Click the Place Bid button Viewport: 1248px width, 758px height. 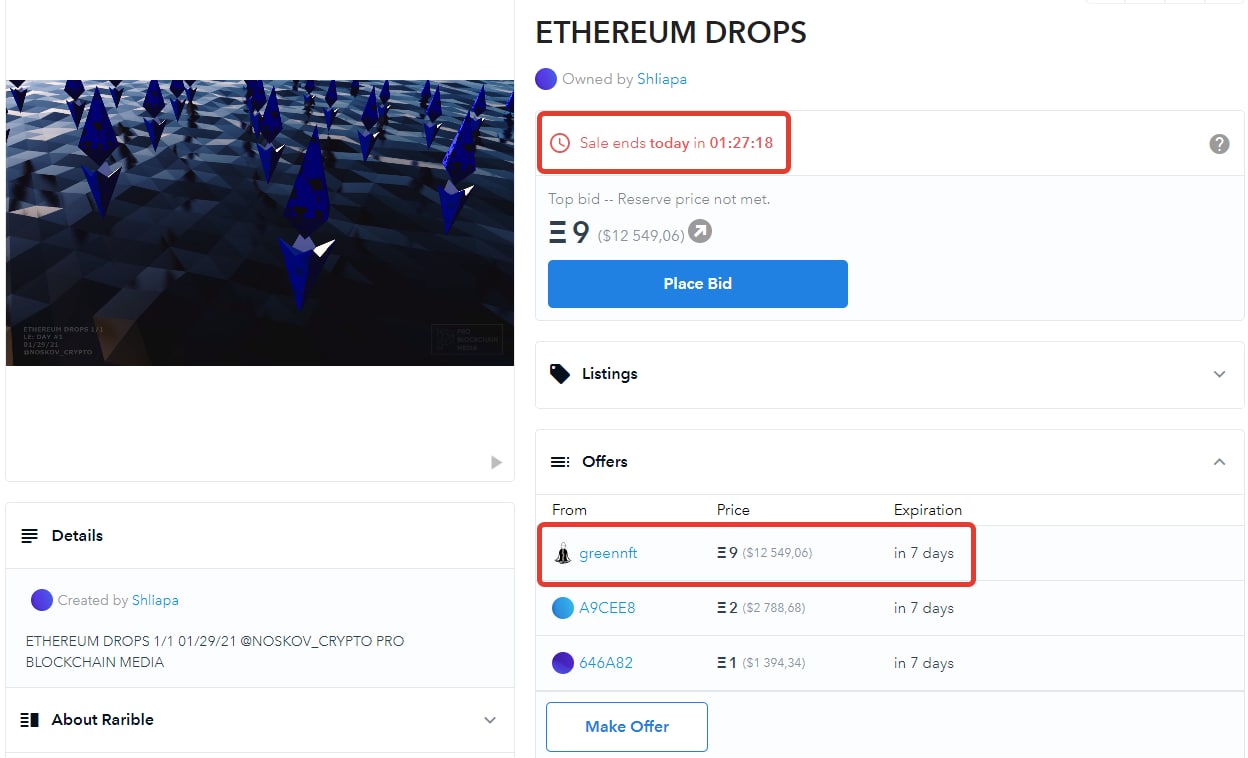[698, 284]
